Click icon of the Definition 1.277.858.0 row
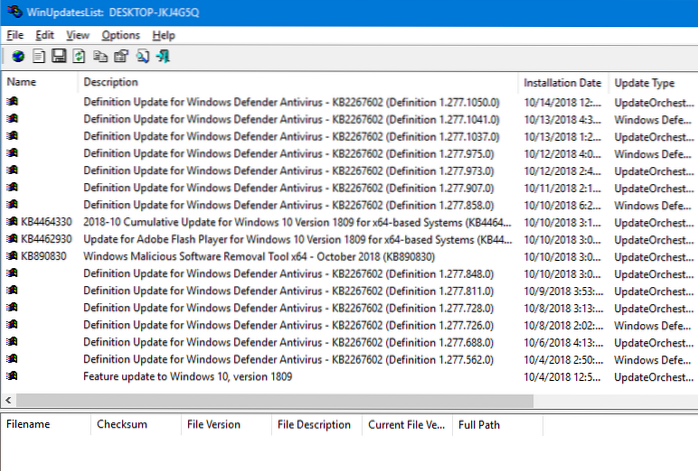Screen dimensions: 698x472 (12, 204)
